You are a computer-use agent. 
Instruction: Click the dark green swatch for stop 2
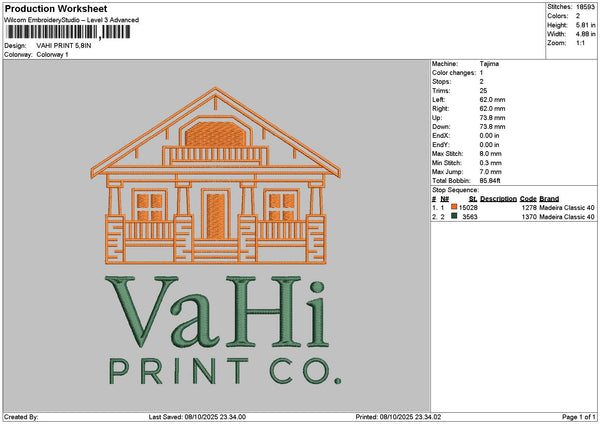454,216
